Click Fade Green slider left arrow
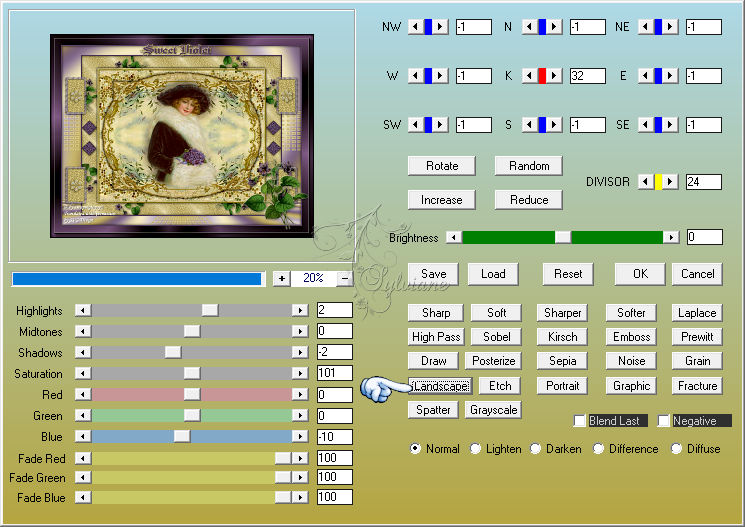745x527 pixels. click(83, 477)
